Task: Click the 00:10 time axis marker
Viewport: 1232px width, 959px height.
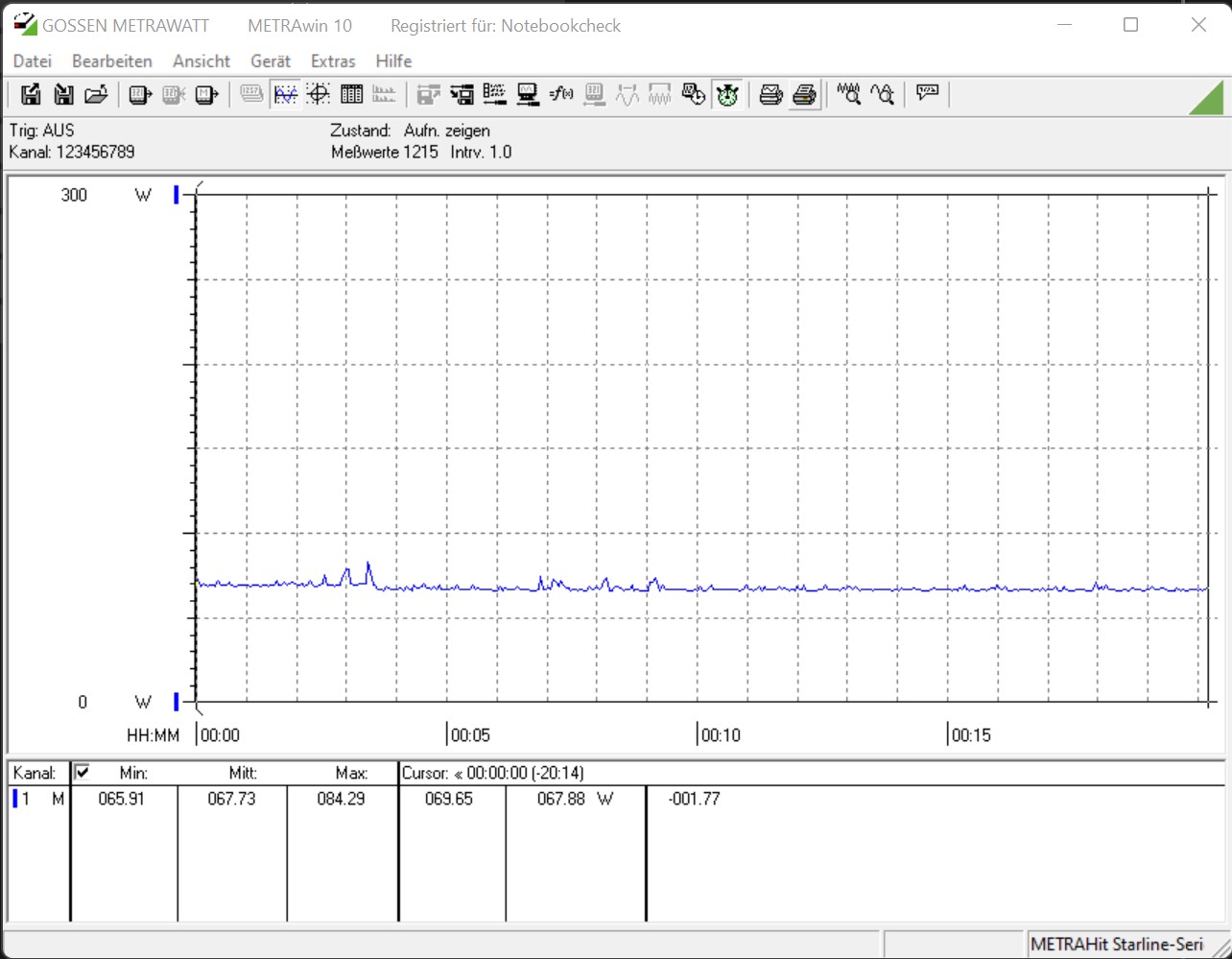Action: [721, 736]
